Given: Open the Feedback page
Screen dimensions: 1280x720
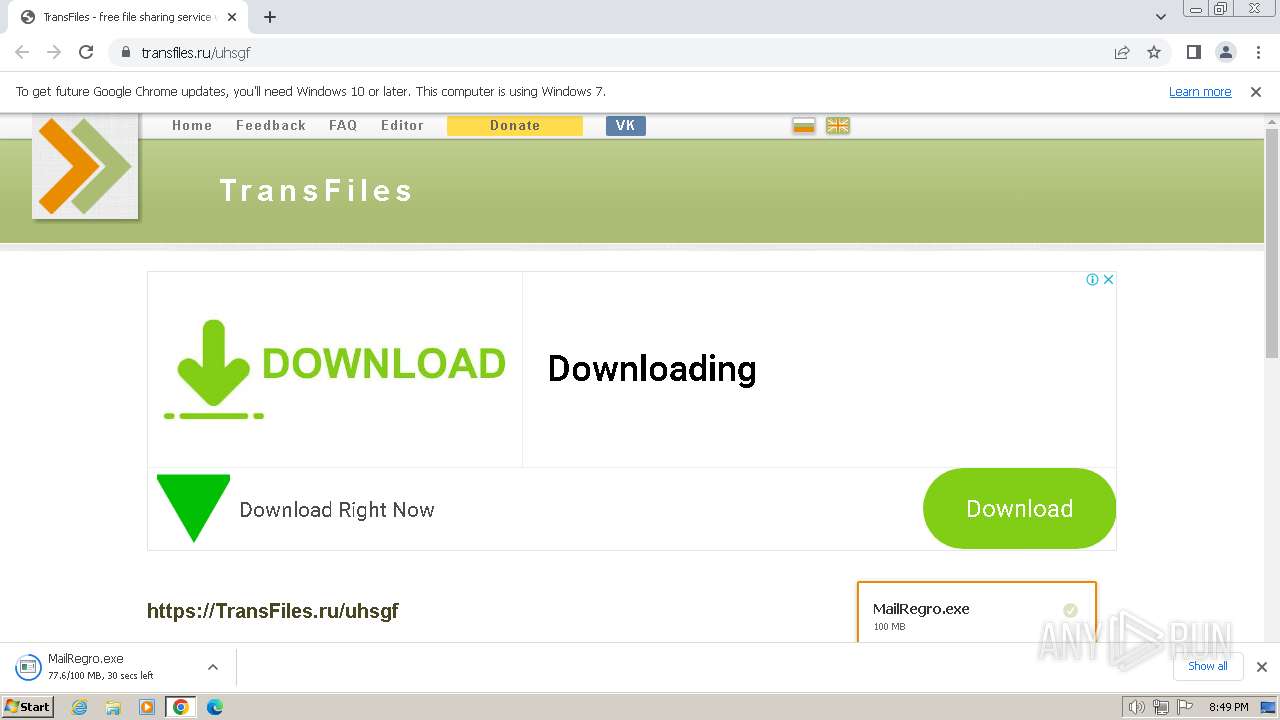Looking at the screenshot, I should coord(271,125).
